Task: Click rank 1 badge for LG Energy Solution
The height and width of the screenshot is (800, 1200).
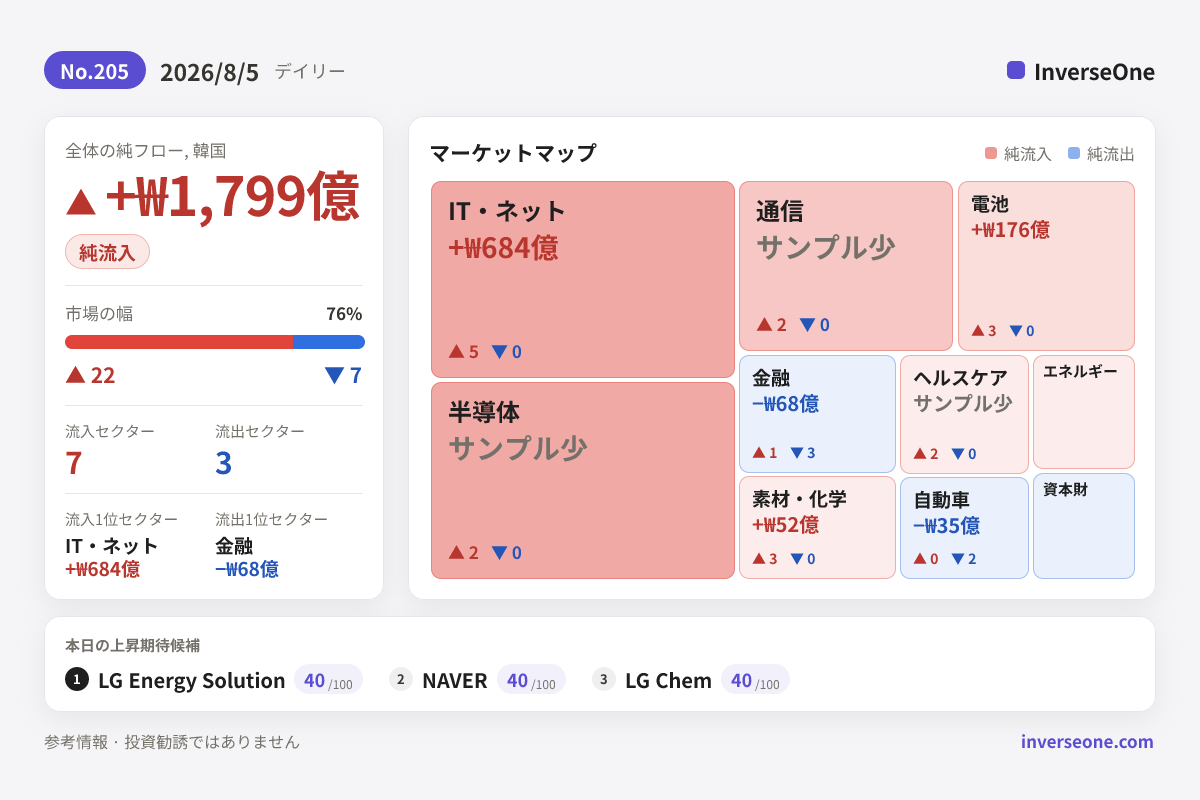Action: click(x=77, y=679)
